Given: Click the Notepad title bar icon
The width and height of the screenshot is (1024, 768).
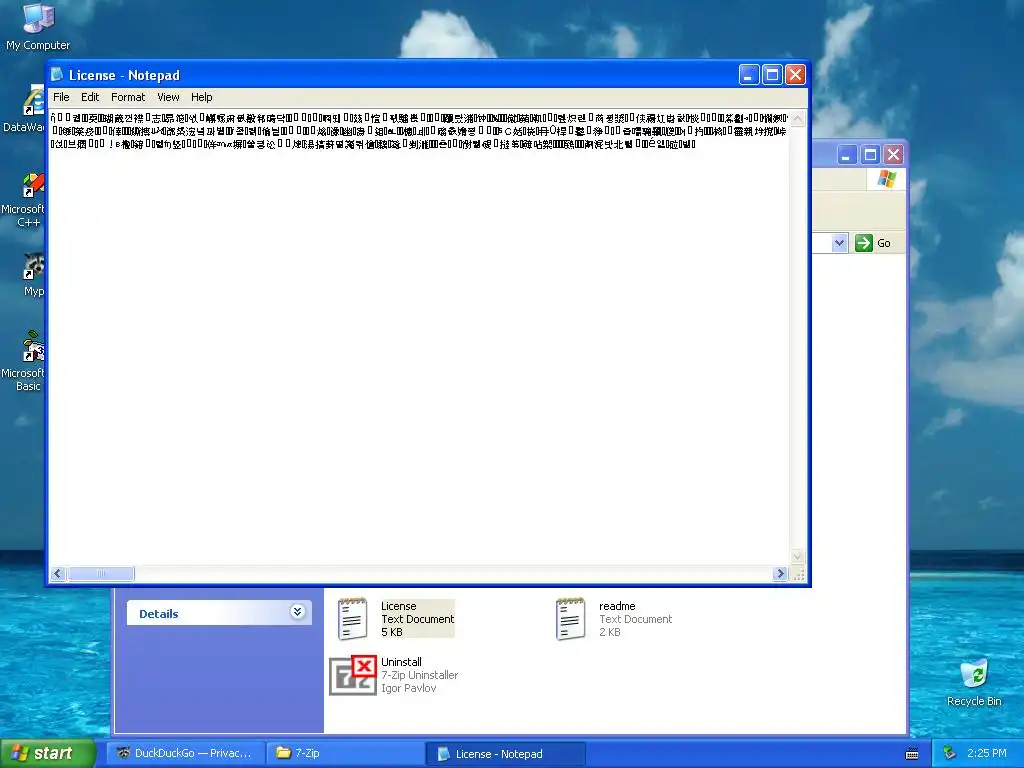Looking at the screenshot, I should click(x=57, y=74).
